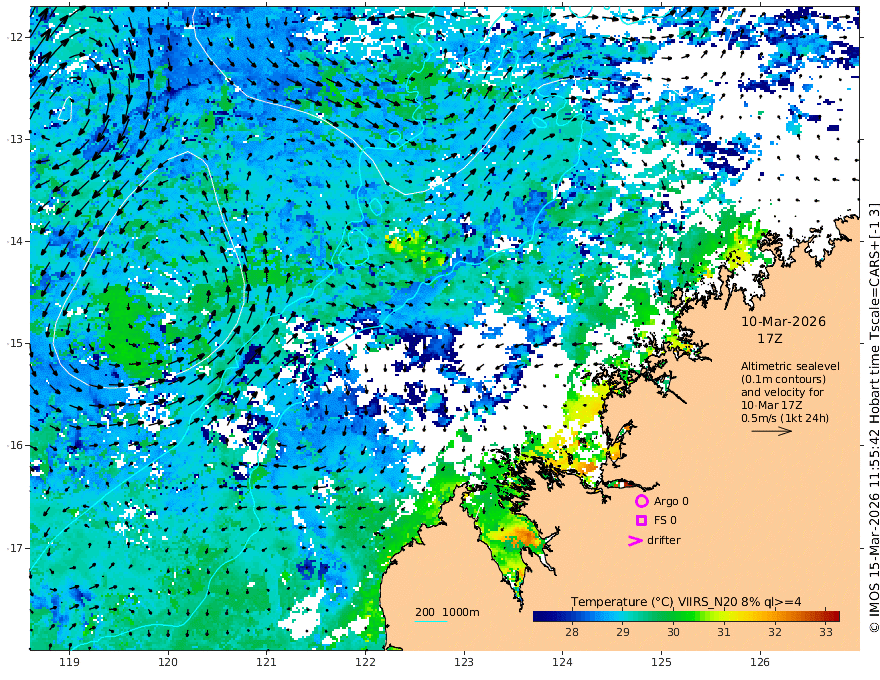Click longitude axis label '124'
This screenshot has width=880, height=680.
(x=563, y=663)
